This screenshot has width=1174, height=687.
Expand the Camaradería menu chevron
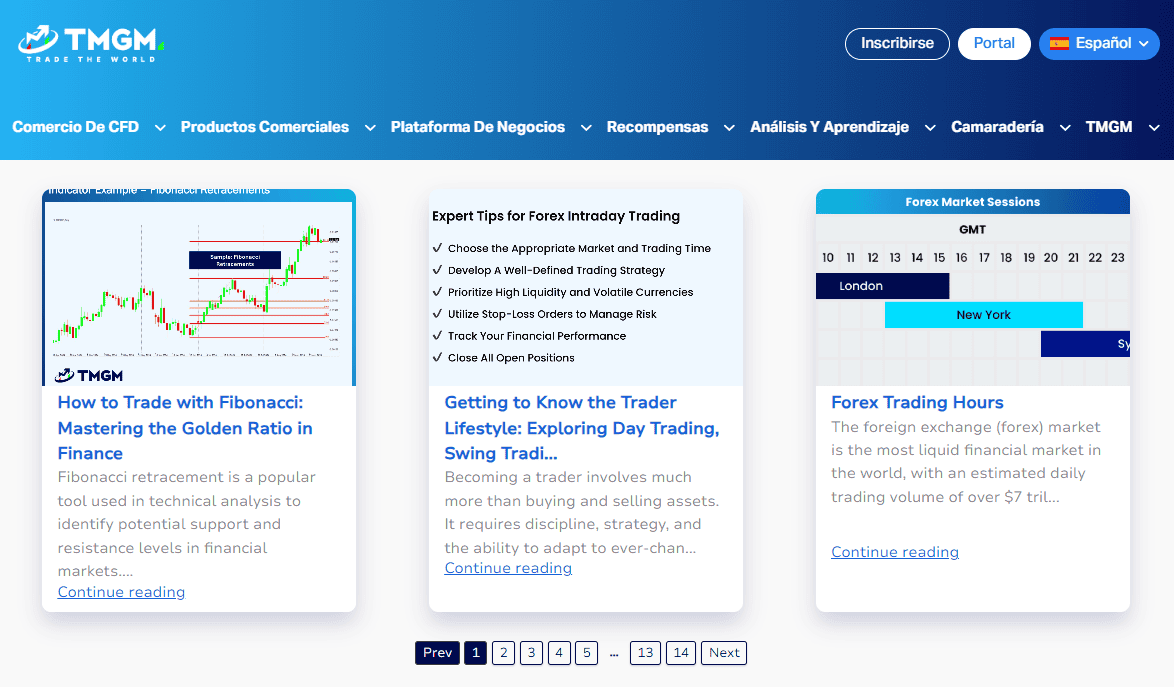coord(1064,128)
